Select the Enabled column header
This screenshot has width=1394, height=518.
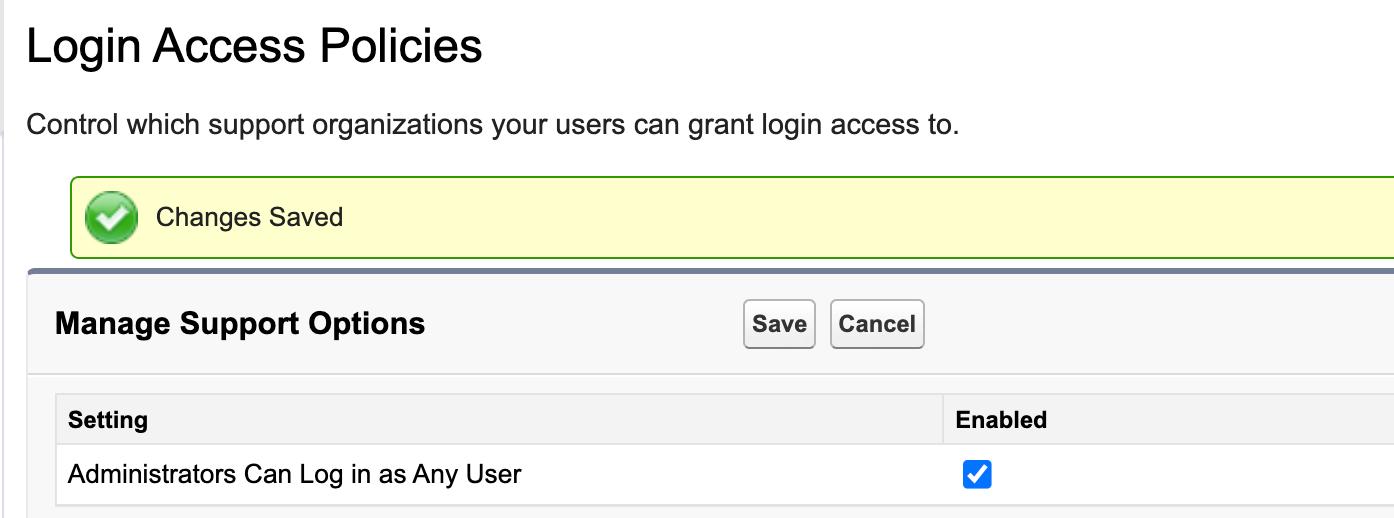coord(1001,420)
